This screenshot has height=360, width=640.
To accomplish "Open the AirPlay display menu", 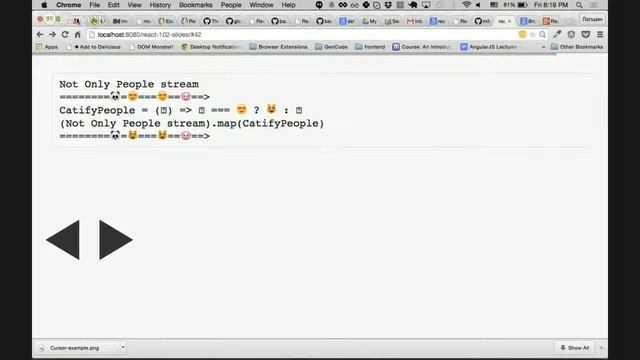I will pyautogui.click(x=426, y=5).
